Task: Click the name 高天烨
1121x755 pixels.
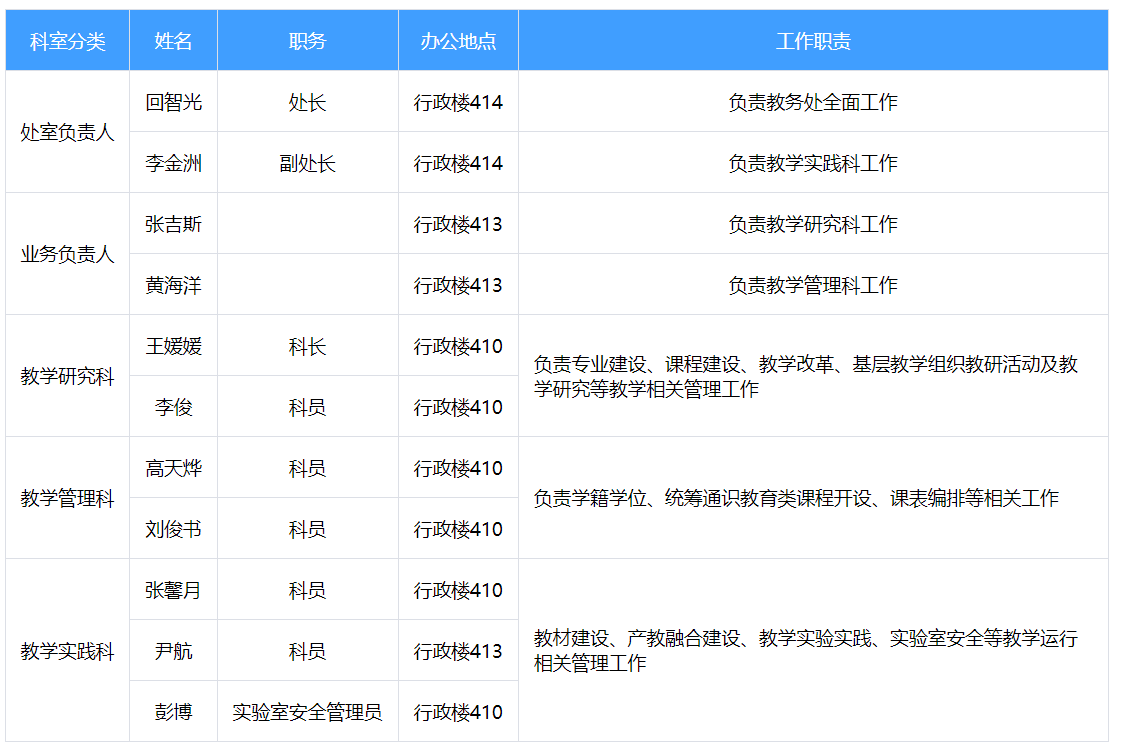Action: pyautogui.click(x=173, y=468)
